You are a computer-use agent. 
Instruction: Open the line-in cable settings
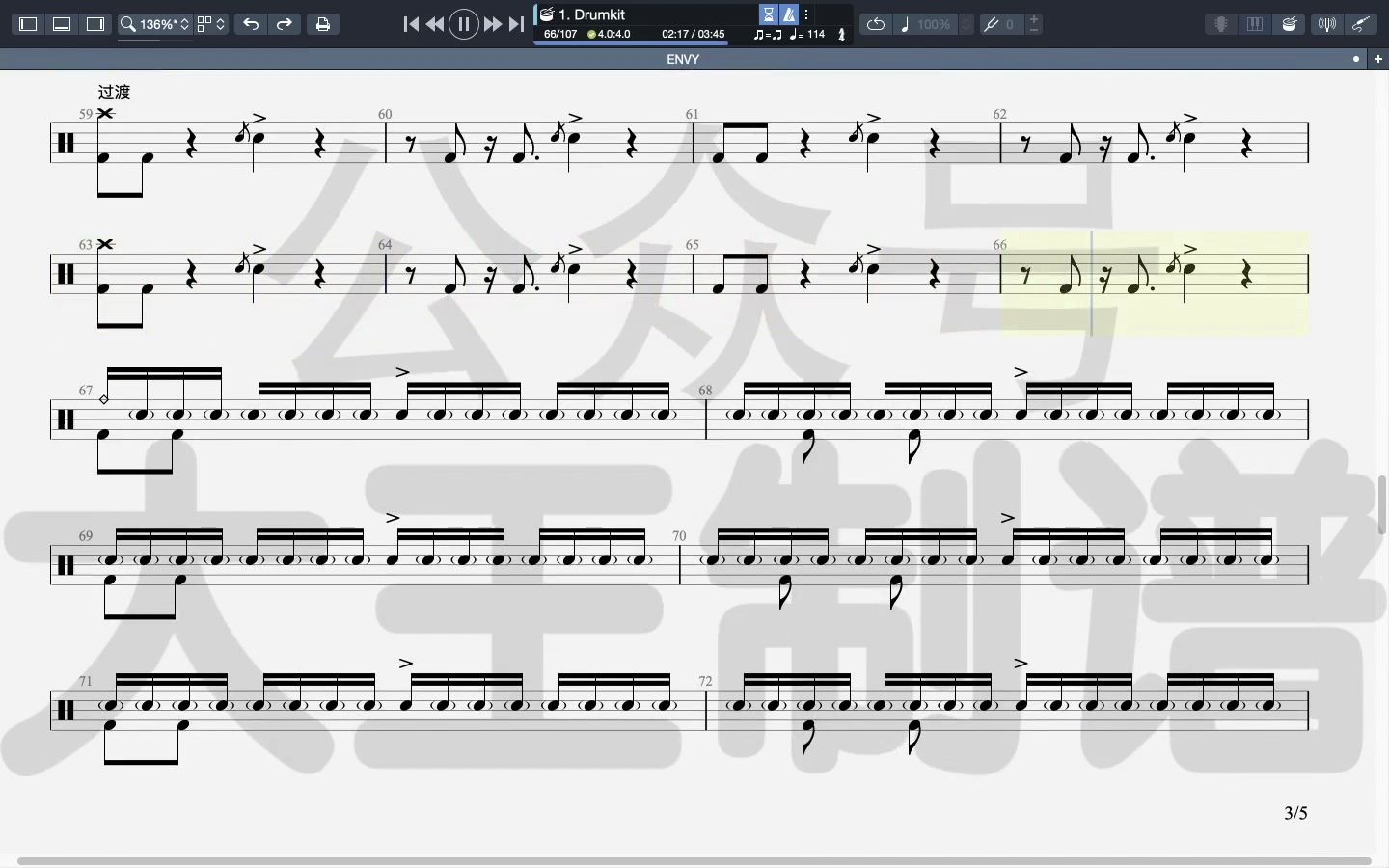pyautogui.click(x=1361, y=24)
